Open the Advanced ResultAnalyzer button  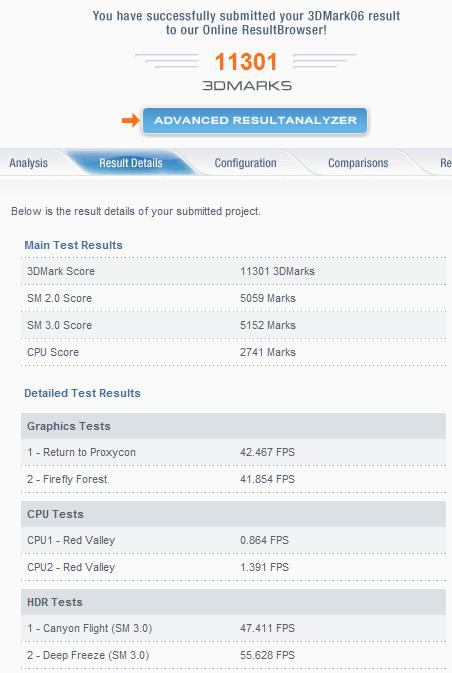coord(255,121)
